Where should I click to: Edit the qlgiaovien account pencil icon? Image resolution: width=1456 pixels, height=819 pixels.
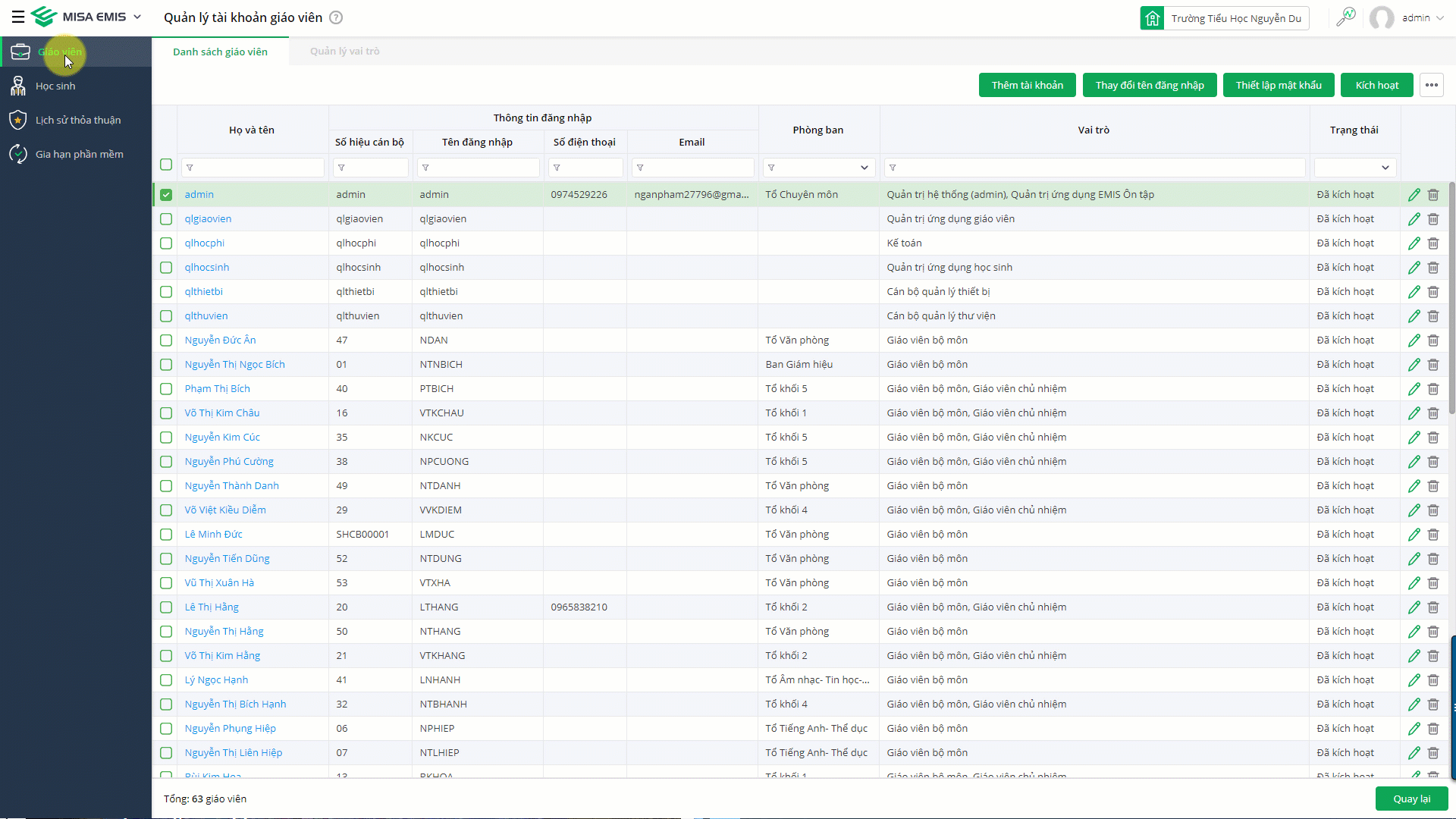click(1414, 219)
